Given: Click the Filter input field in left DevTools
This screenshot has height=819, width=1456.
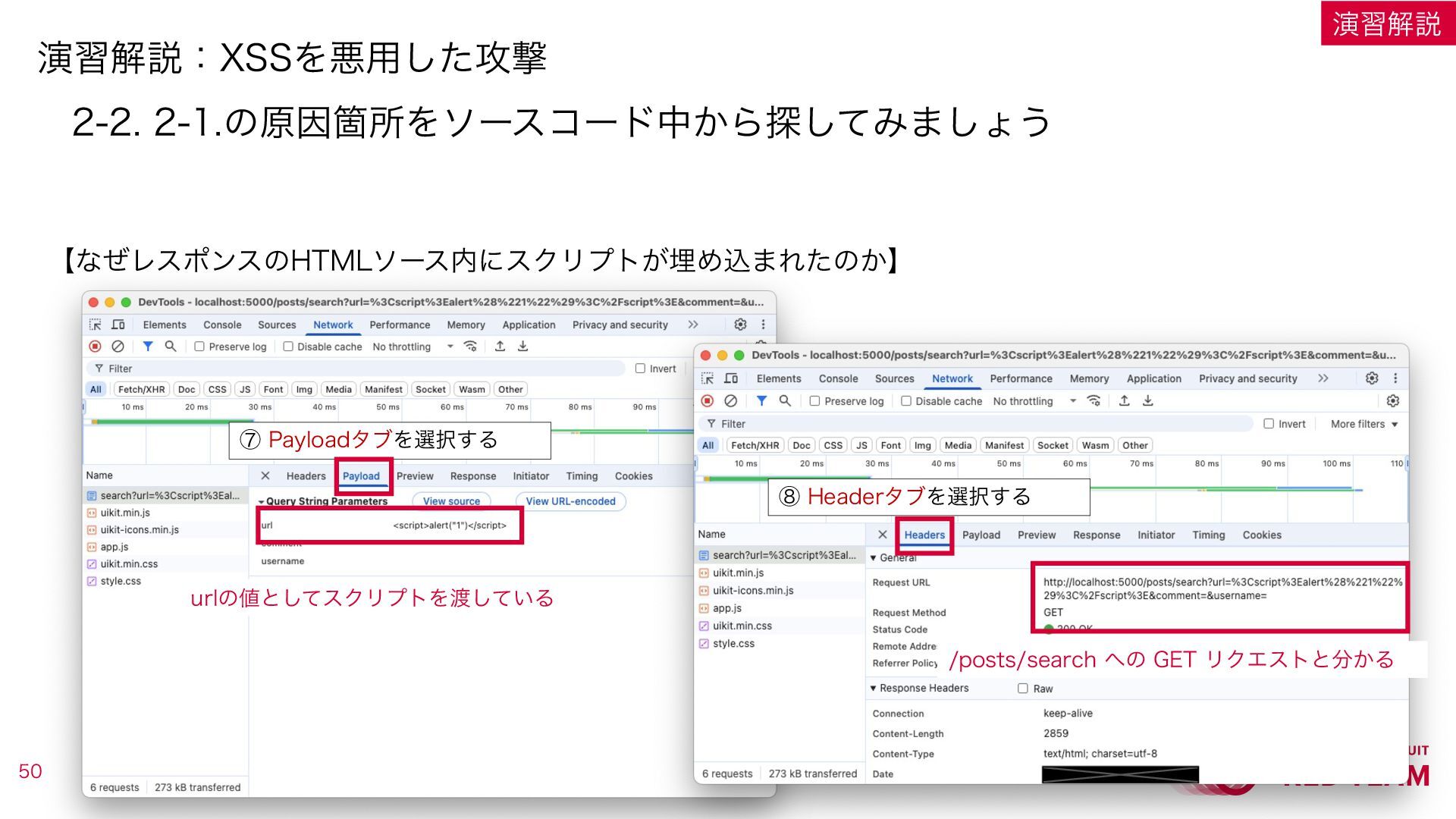Looking at the screenshot, I should pos(356,369).
